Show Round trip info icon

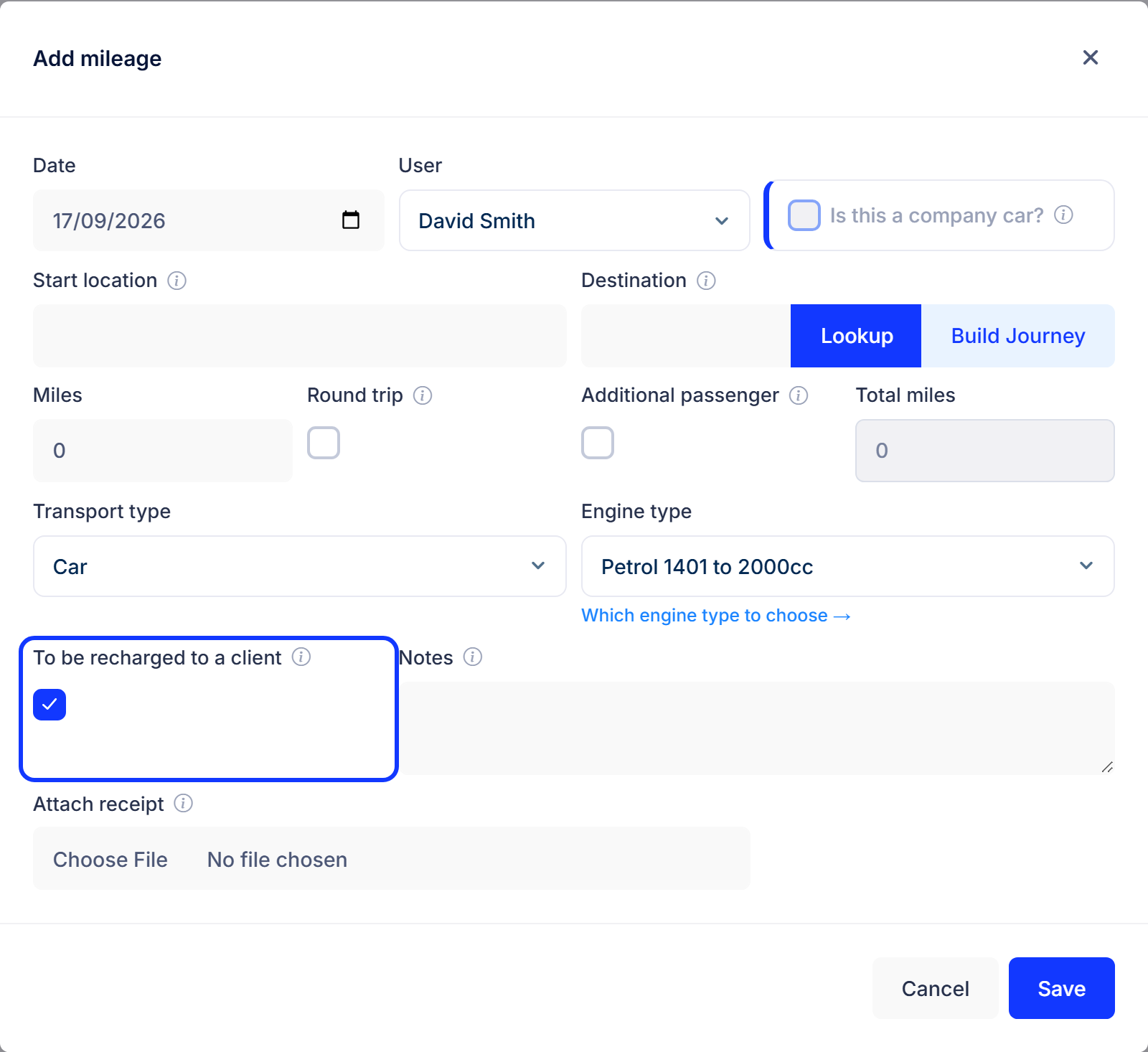(x=423, y=395)
